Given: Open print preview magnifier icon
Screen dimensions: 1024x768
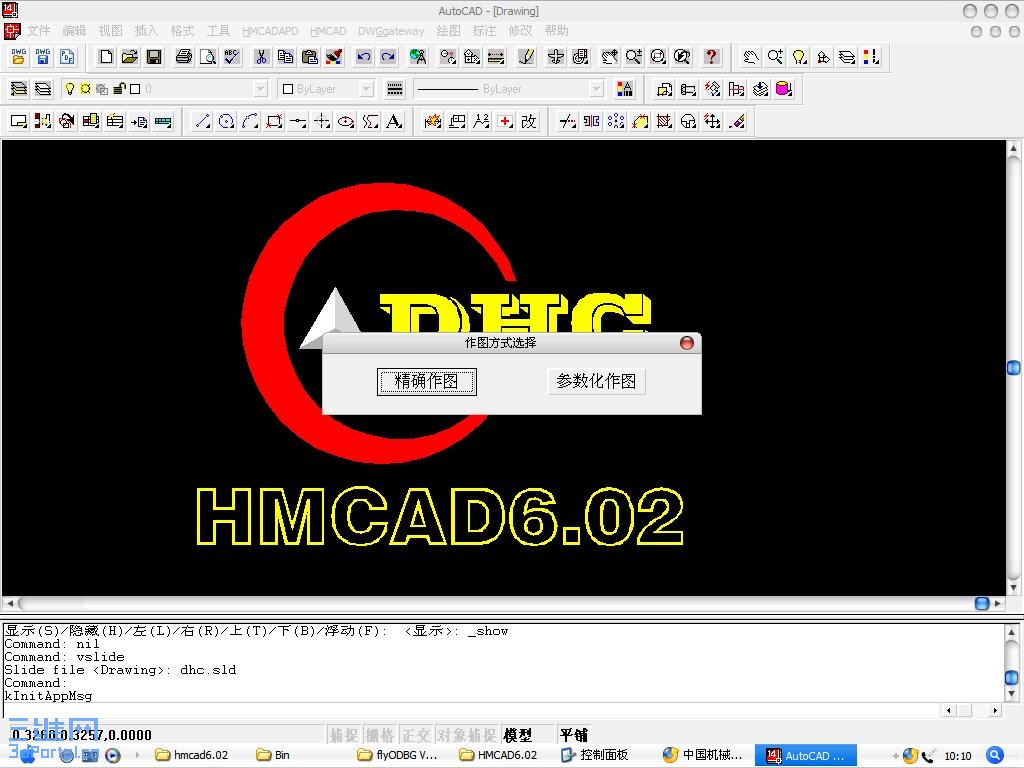Looking at the screenshot, I should coord(208,57).
